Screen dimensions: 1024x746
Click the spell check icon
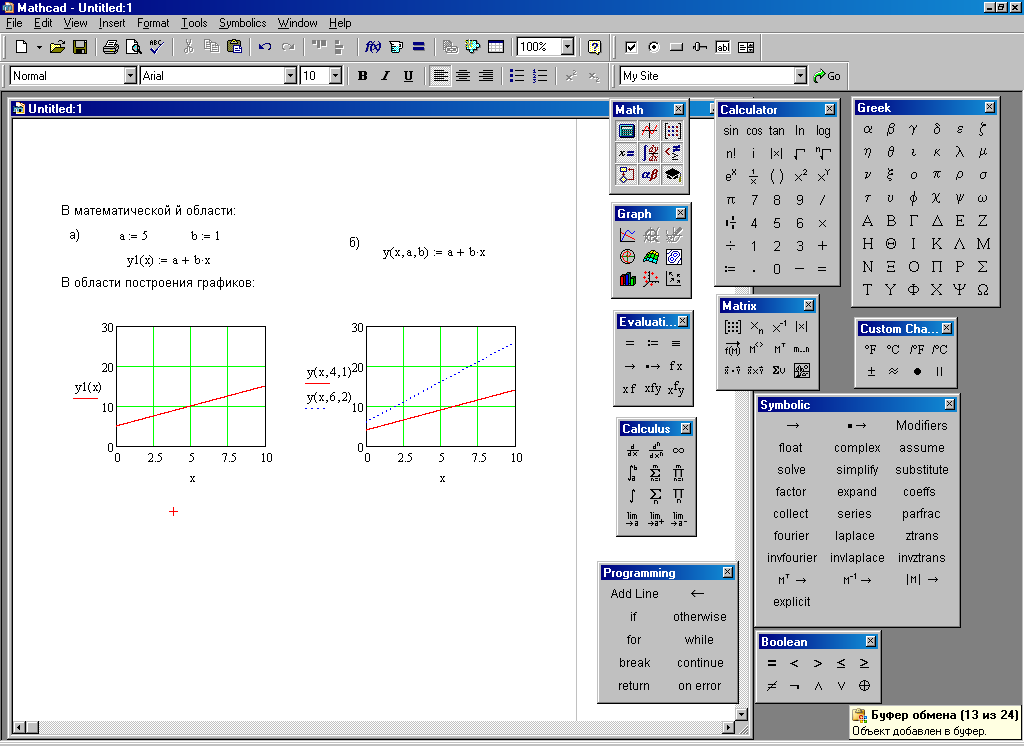(156, 47)
